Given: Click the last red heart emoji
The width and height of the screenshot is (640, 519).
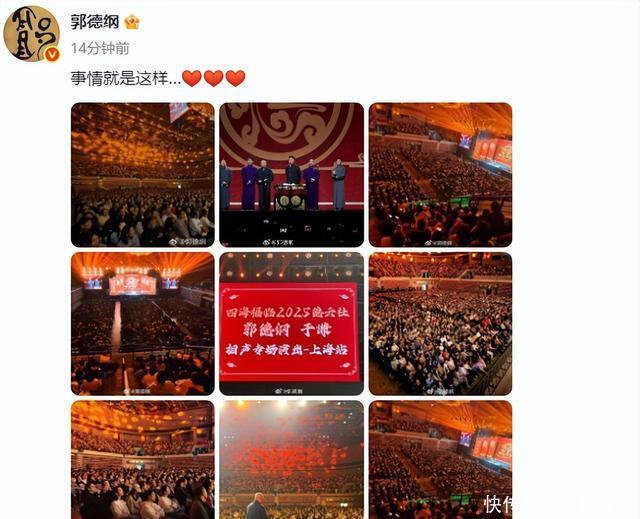Looking at the screenshot, I should (x=235, y=78).
